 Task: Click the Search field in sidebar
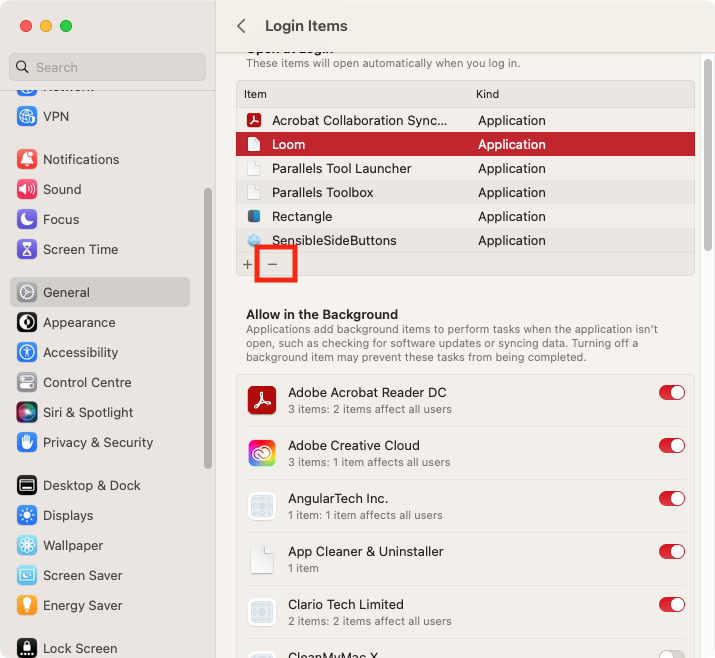click(108, 67)
